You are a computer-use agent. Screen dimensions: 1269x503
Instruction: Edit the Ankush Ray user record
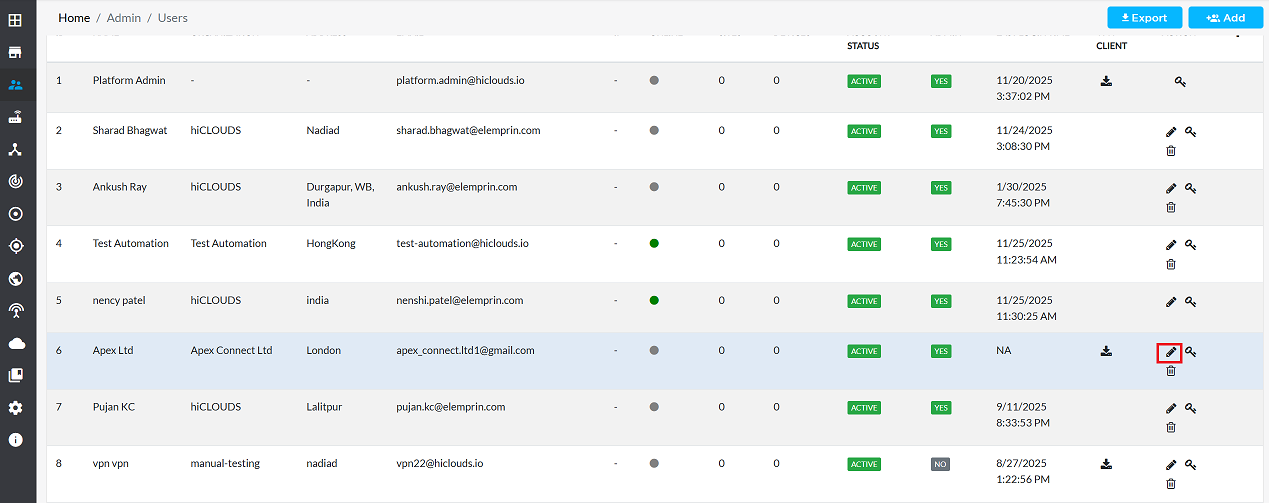tap(1171, 188)
